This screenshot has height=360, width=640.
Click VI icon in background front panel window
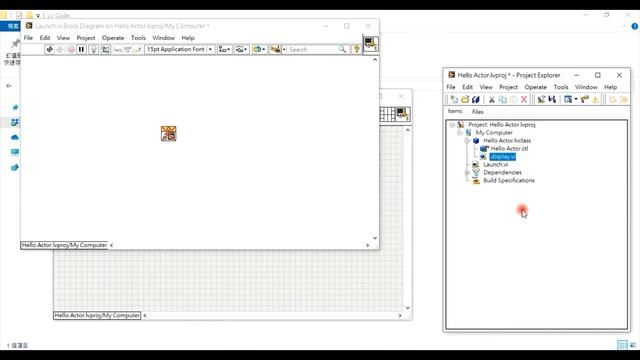tap(403, 114)
